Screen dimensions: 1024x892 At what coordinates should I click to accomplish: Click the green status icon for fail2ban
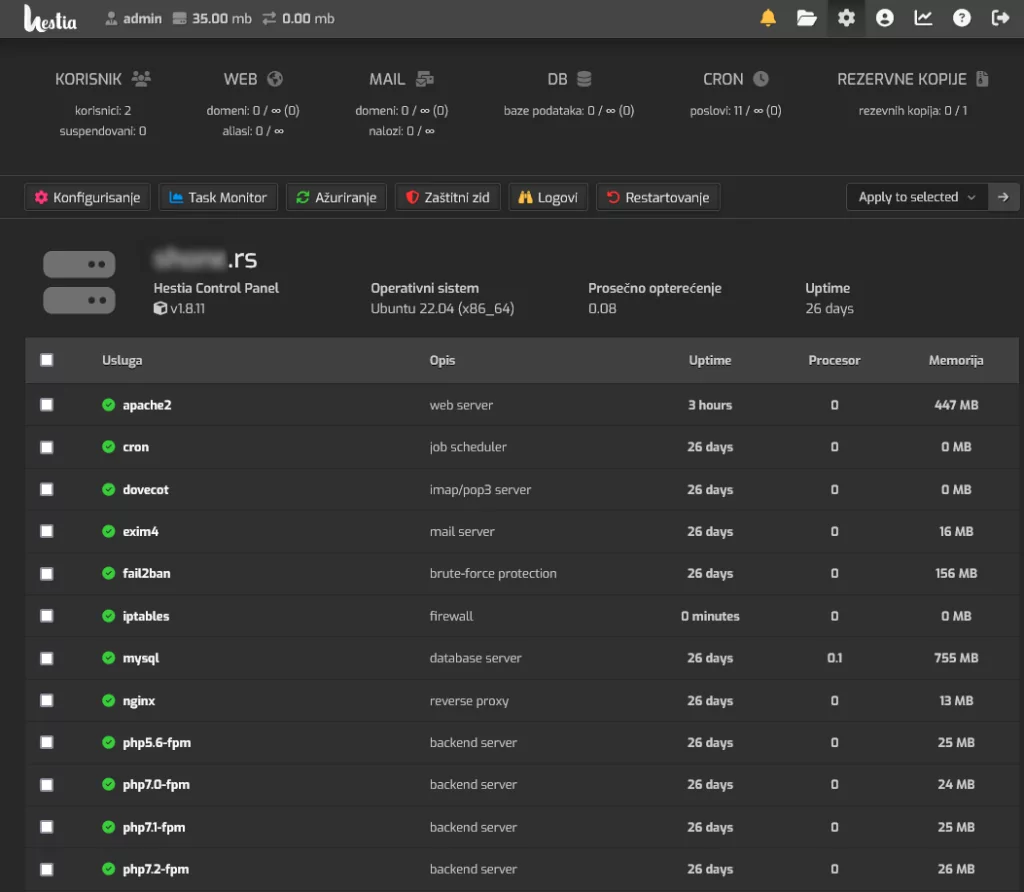[x=108, y=573]
